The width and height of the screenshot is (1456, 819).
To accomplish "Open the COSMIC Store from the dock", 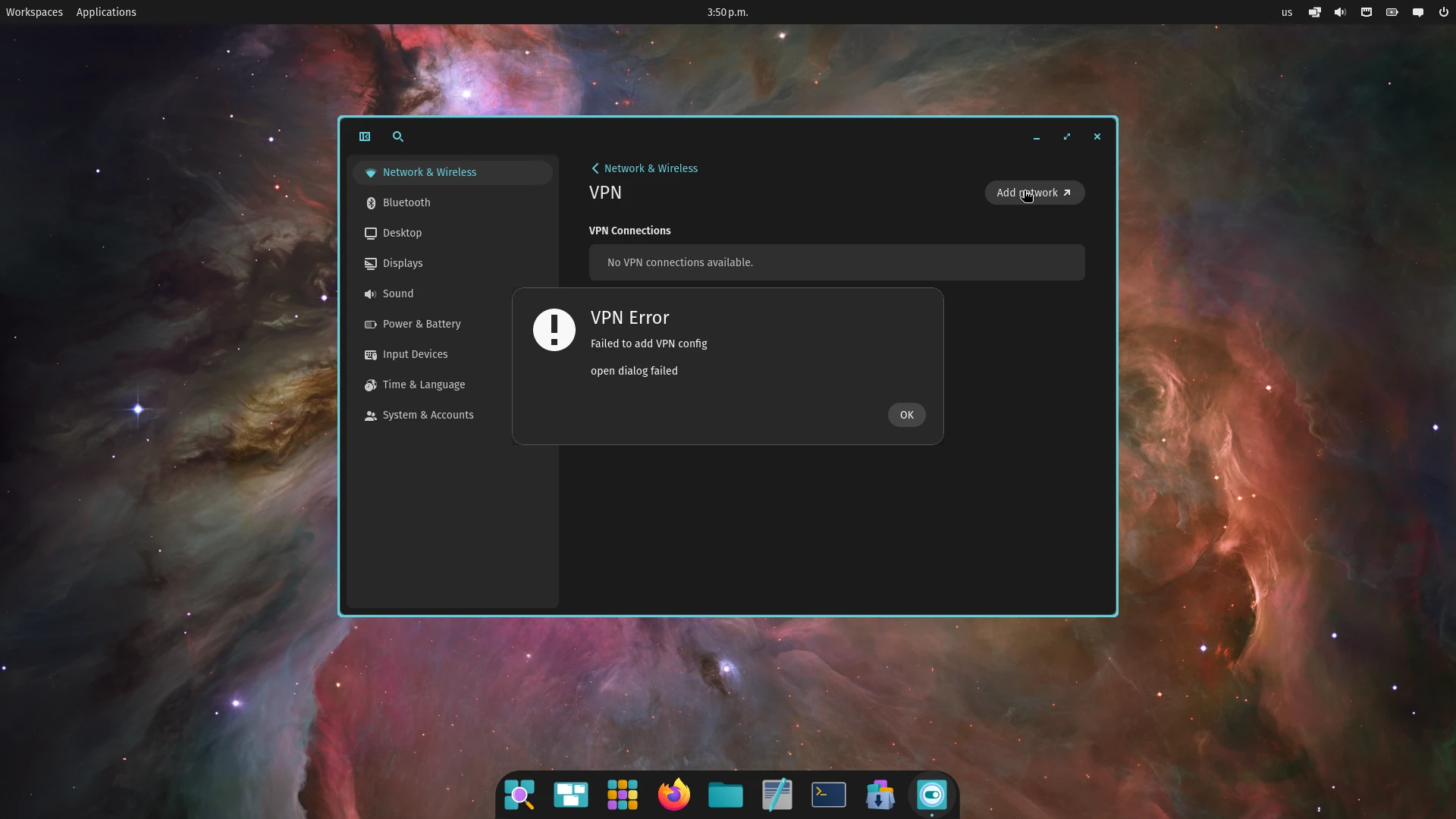I will (880, 794).
